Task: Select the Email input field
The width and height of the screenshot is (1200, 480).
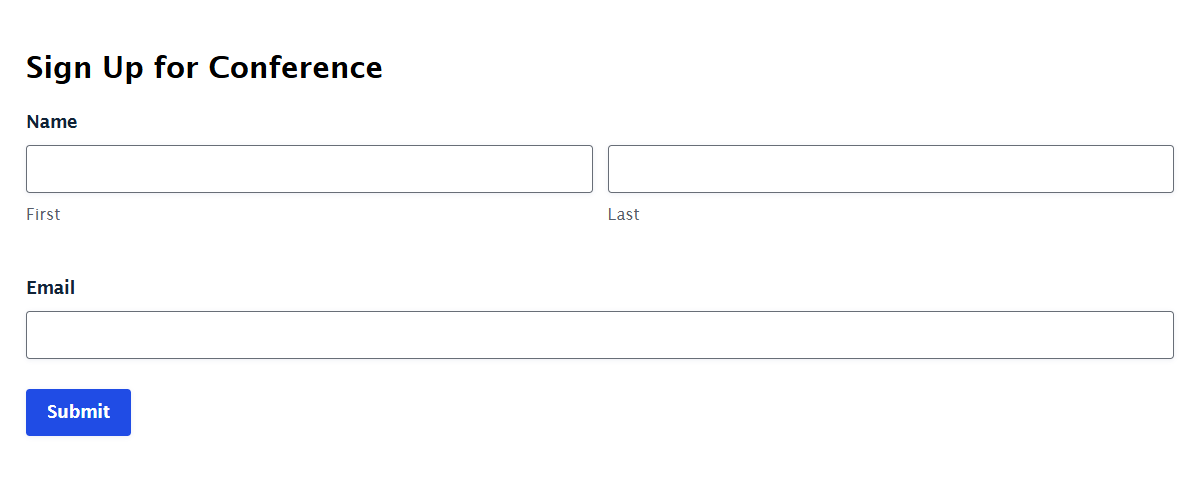Action: point(600,335)
